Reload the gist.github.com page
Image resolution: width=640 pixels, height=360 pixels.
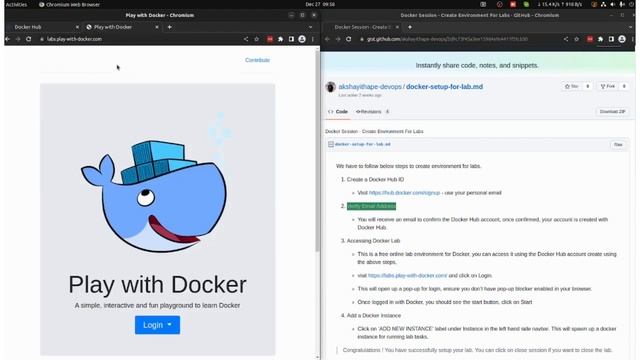[x=349, y=39]
